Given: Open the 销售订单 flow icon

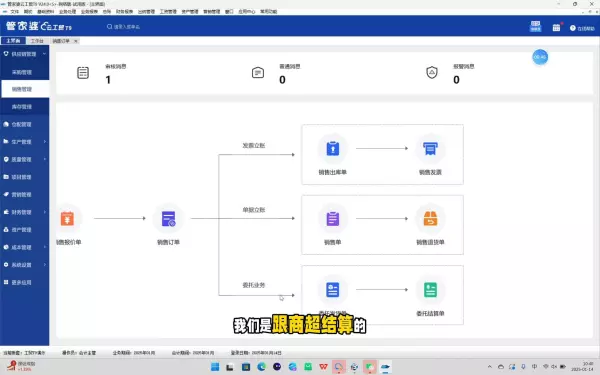Looking at the screenshot, I should [x=168, y=219].
